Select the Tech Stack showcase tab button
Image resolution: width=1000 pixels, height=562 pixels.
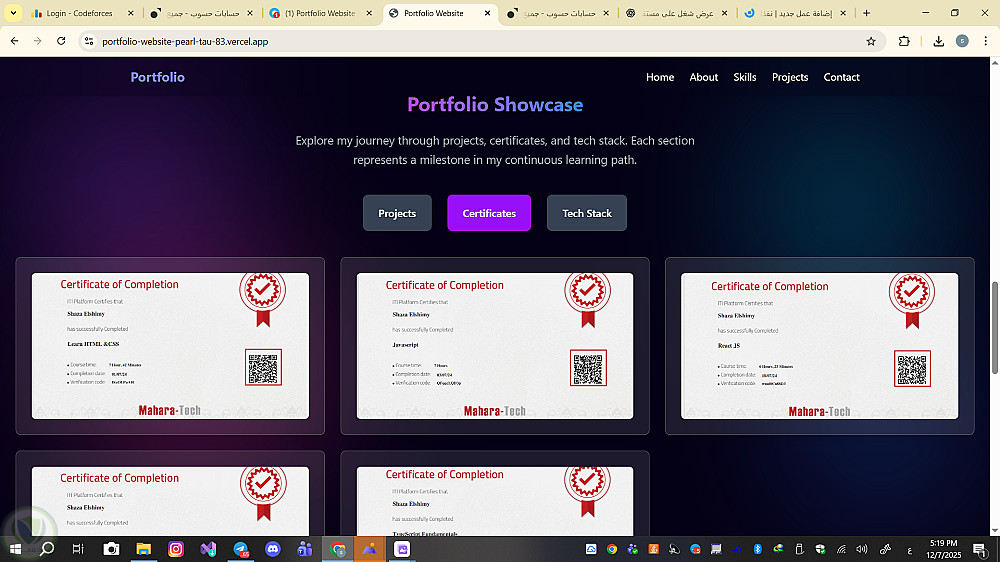coord(587,213)
